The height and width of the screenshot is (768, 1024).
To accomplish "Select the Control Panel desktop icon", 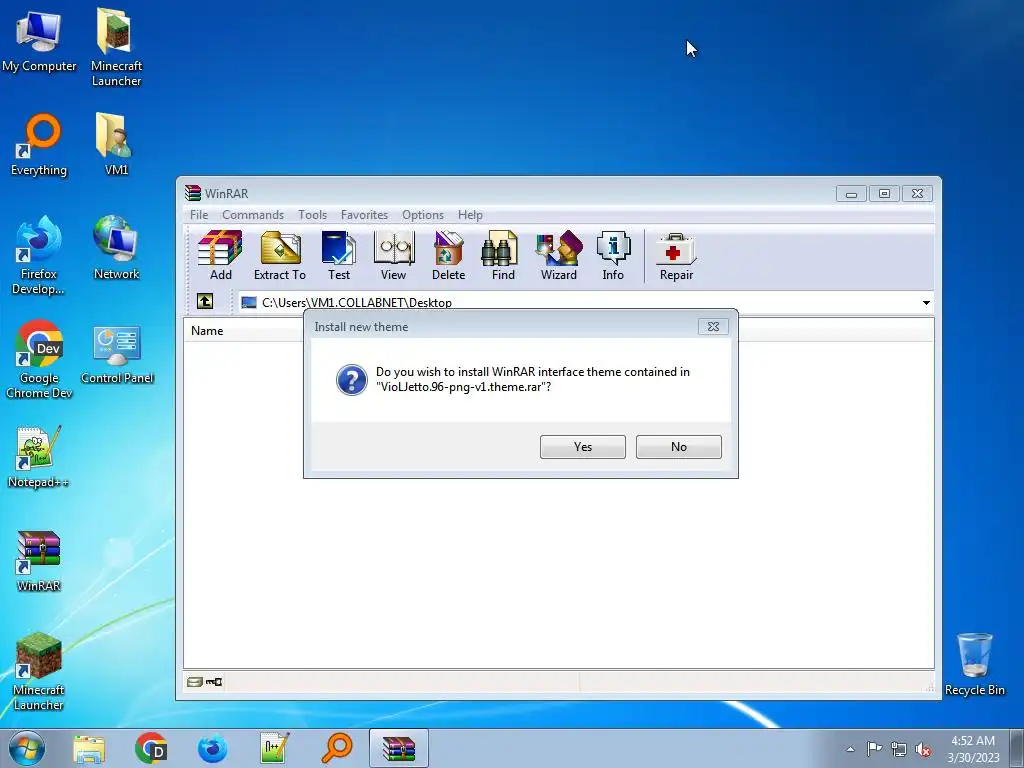I will [117, 355].
